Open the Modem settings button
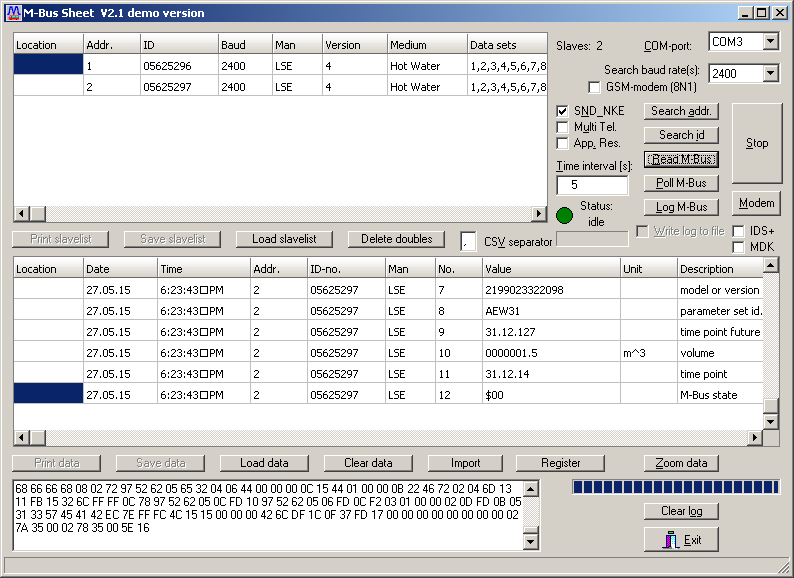This screenshot has width=794, height=578. pos(756,203)
